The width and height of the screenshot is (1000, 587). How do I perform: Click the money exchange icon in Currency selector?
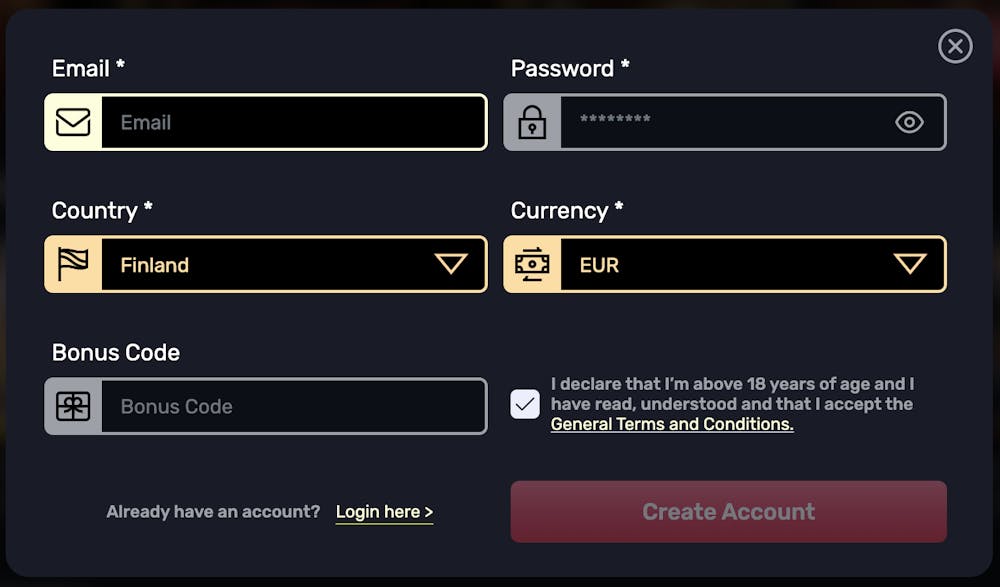pos(532,264)
